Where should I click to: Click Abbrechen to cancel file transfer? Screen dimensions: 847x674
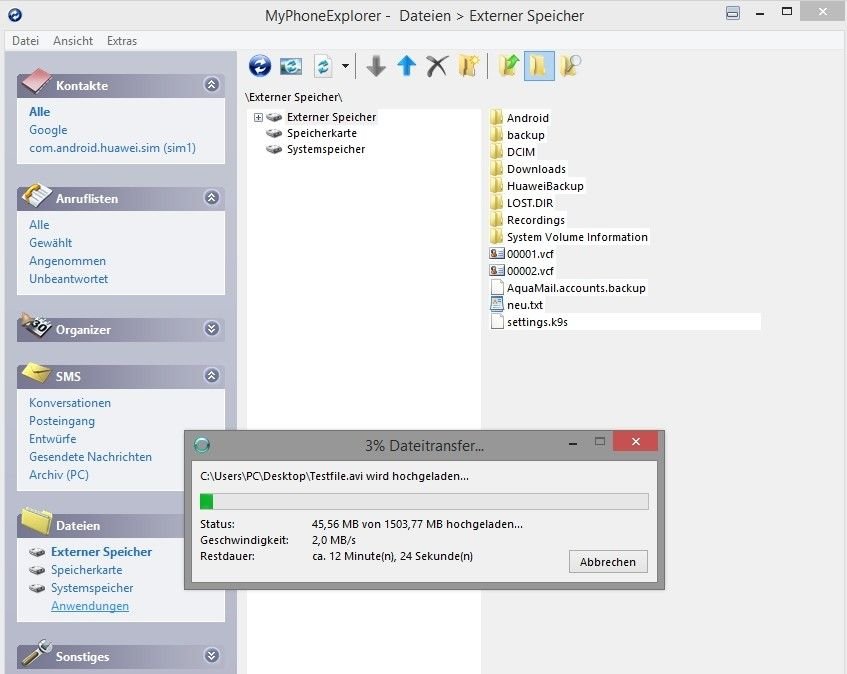[x=608, y=562]
